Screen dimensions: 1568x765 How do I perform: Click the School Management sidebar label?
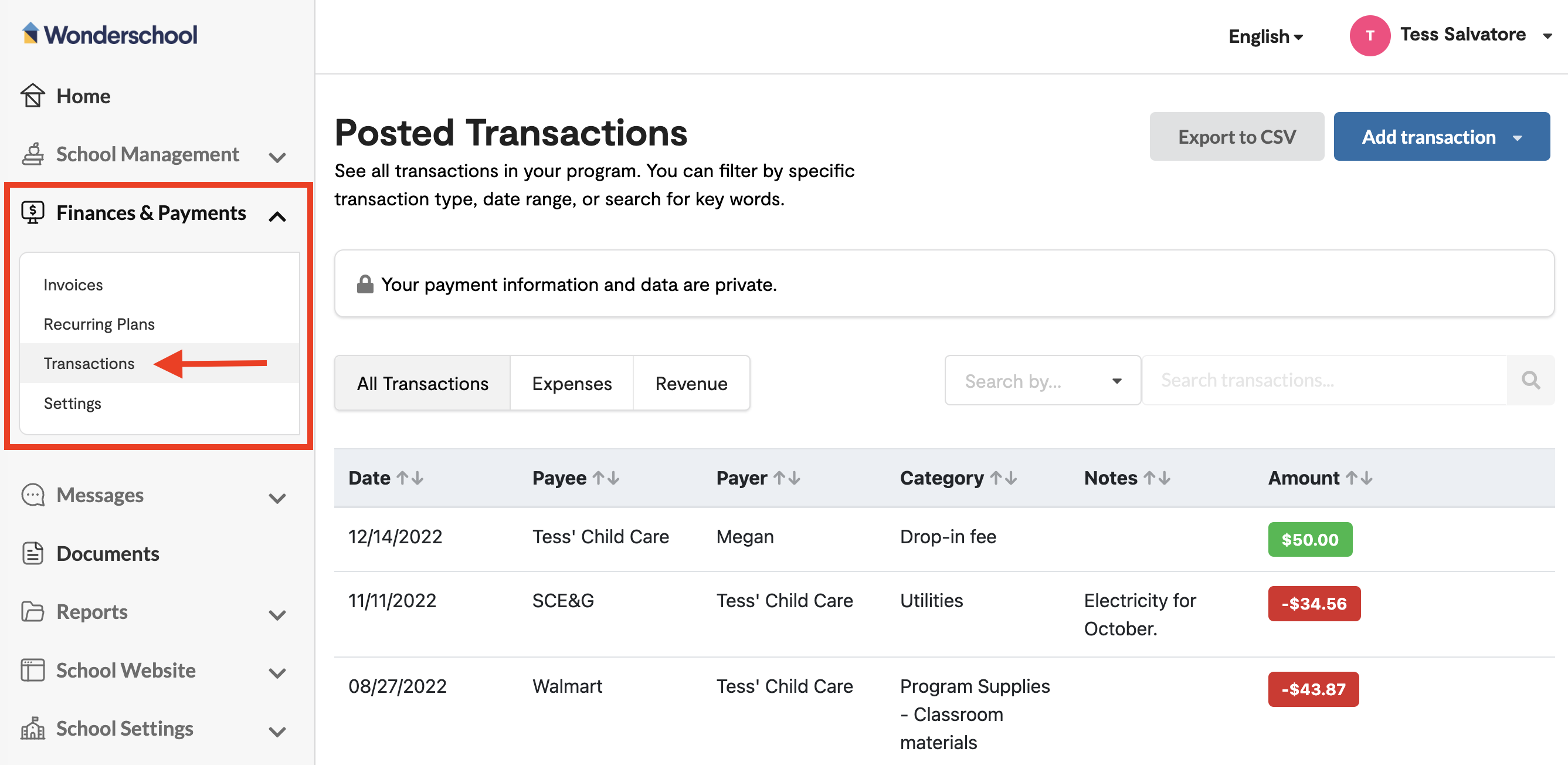tap(147, 154)
